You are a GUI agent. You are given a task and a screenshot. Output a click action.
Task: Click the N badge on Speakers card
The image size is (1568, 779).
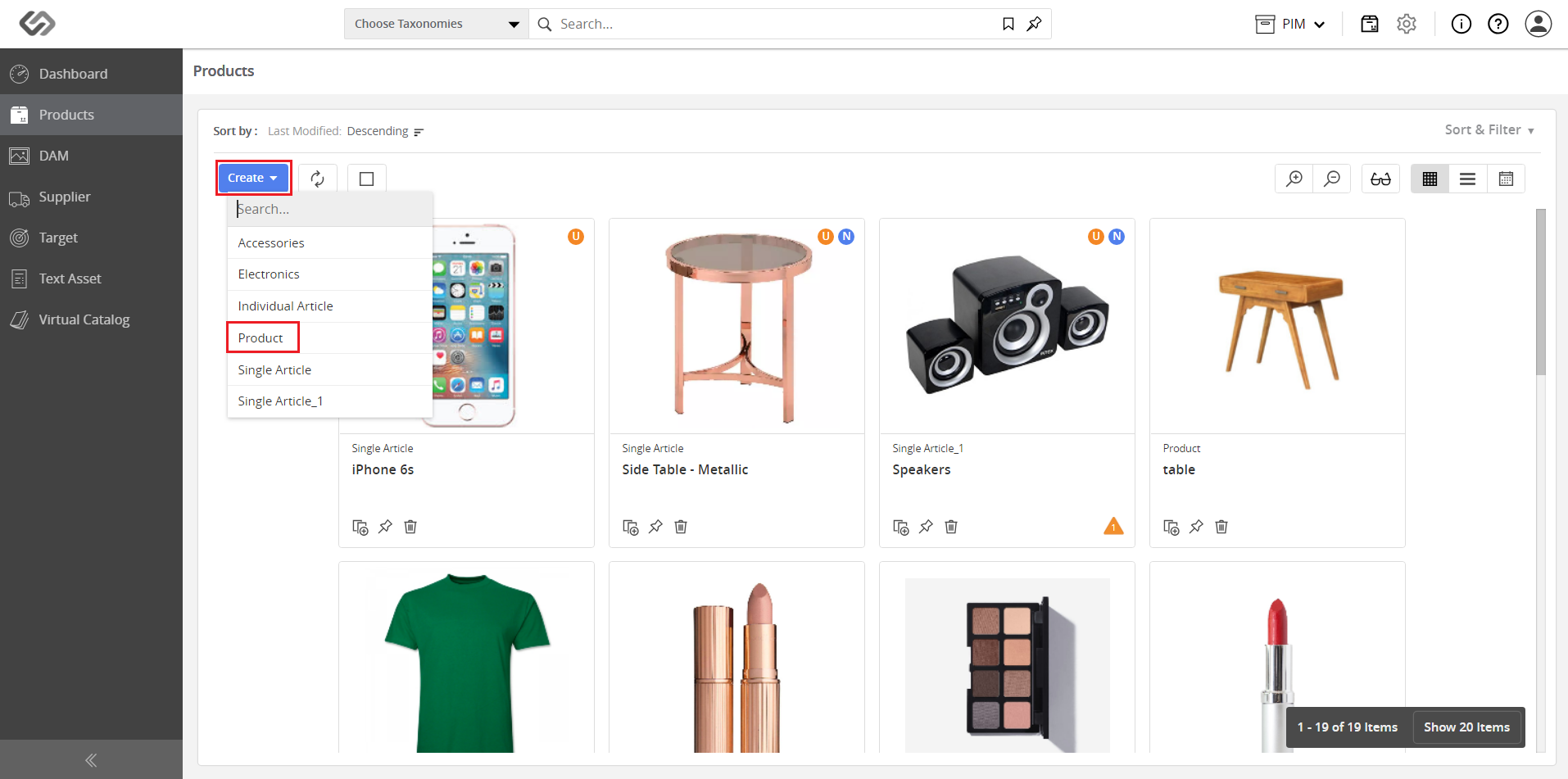tap(1117, 237)
